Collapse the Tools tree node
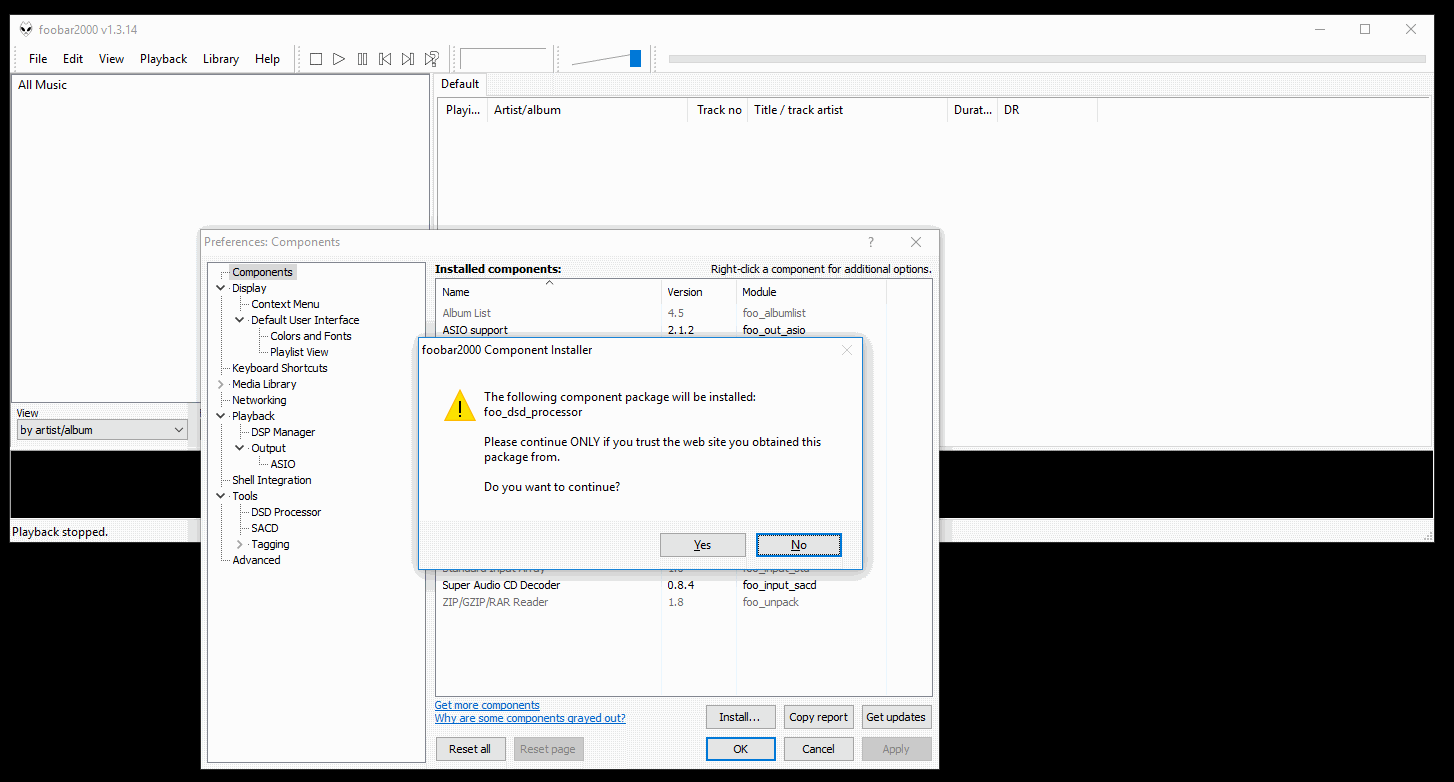1454x782 pixels. [221, 496]
